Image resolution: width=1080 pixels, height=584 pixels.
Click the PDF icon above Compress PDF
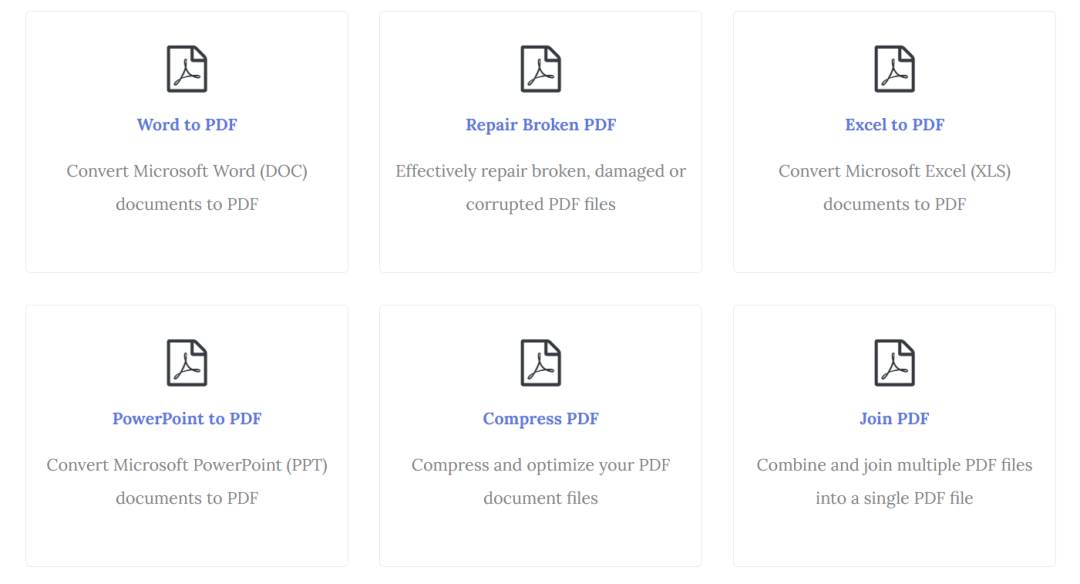541,363
